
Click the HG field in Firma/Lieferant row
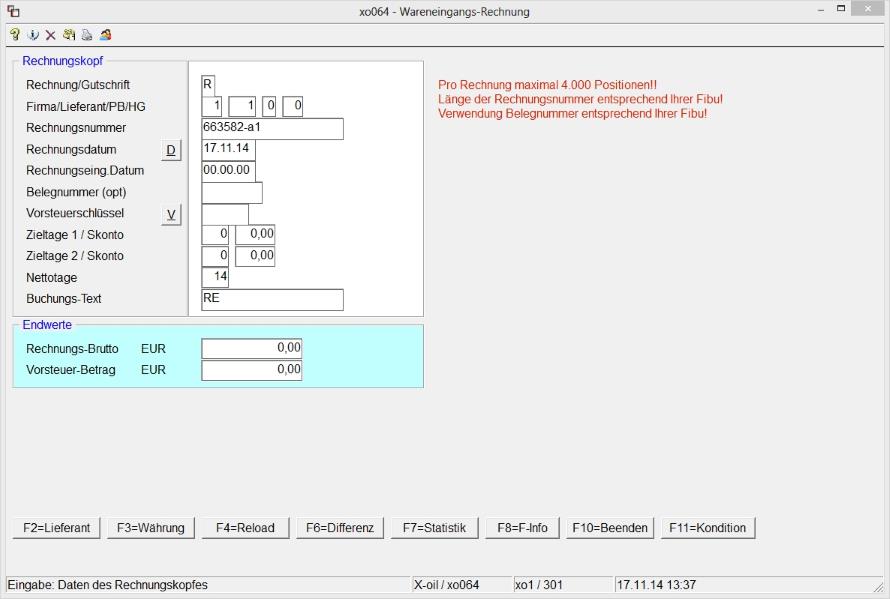[x=293, y=106]
